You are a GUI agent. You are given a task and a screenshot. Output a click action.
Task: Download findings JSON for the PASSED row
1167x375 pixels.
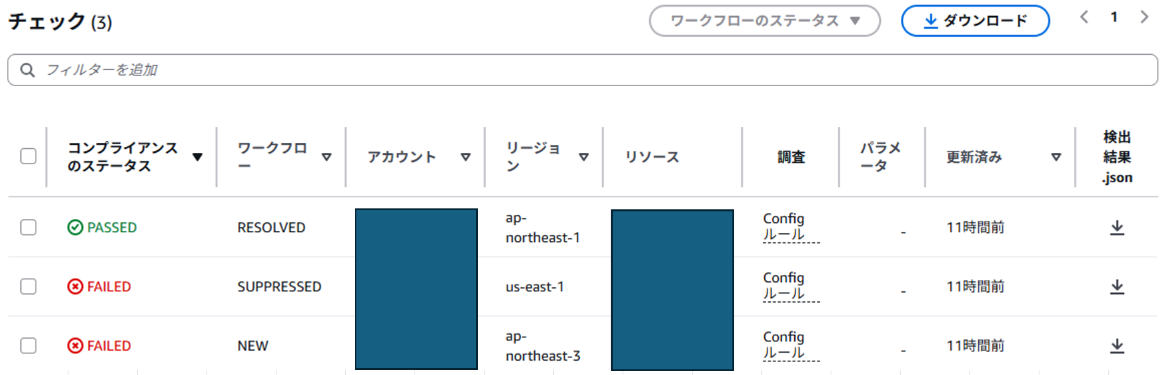[1116, 228]
